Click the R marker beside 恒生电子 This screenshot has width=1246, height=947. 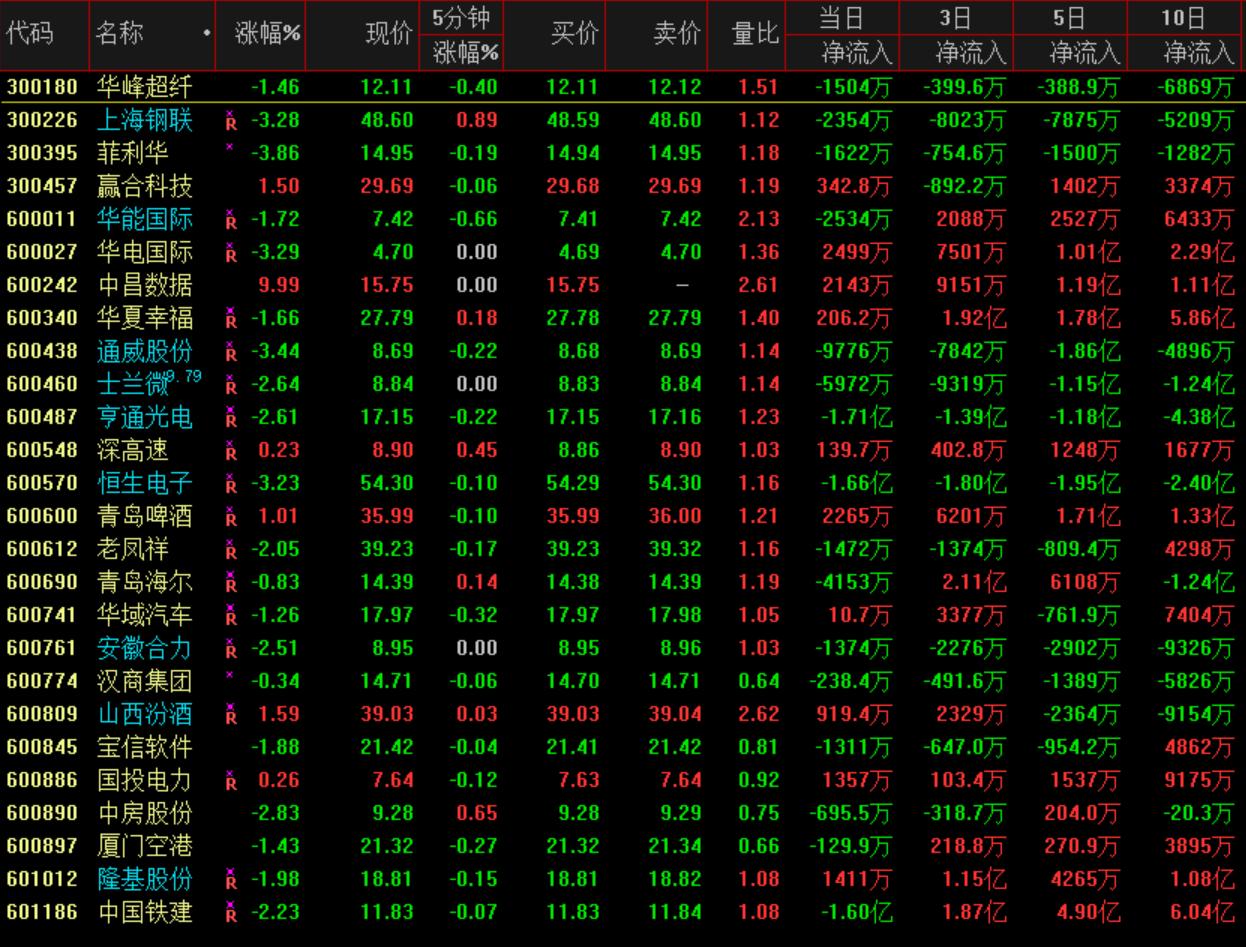[231, 485]
